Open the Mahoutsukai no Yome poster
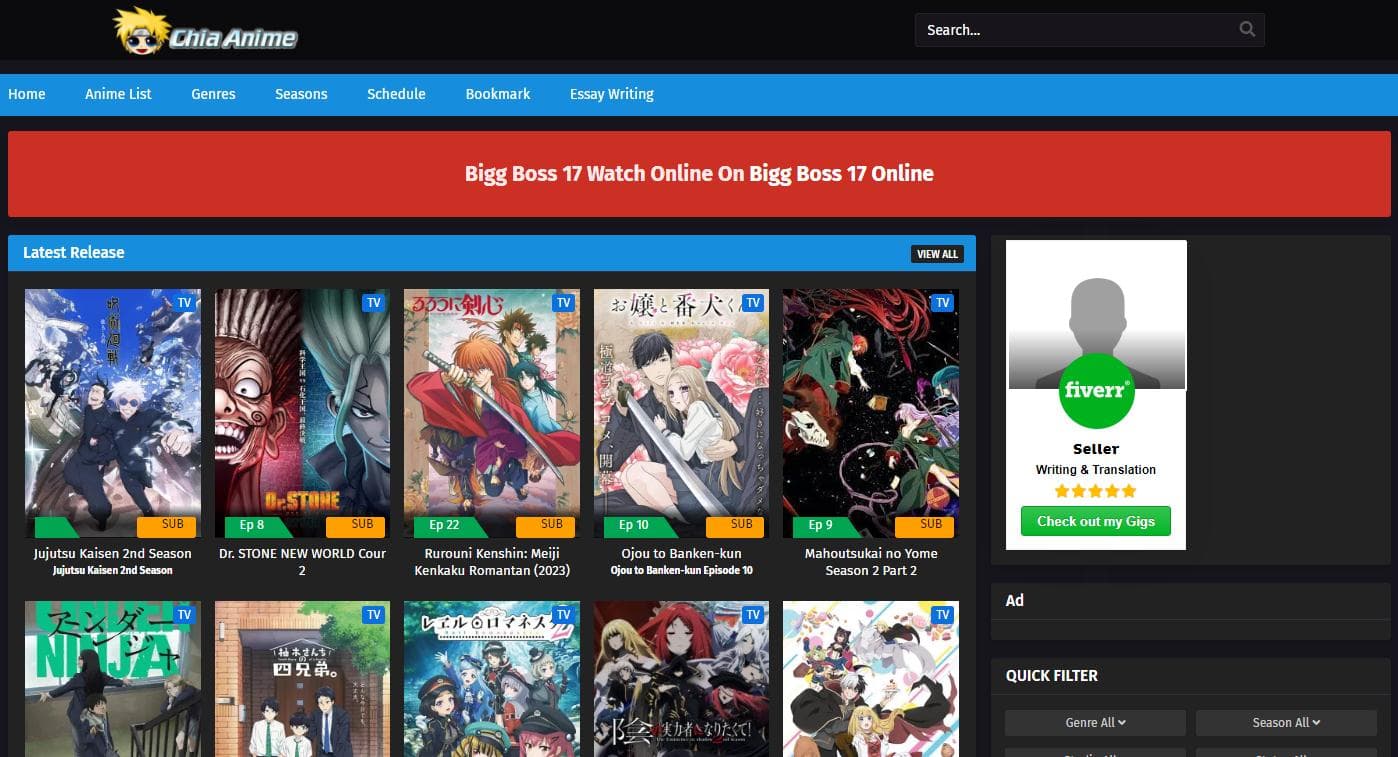The width and height of the screenshot is (1398, 757). point(871,414)
